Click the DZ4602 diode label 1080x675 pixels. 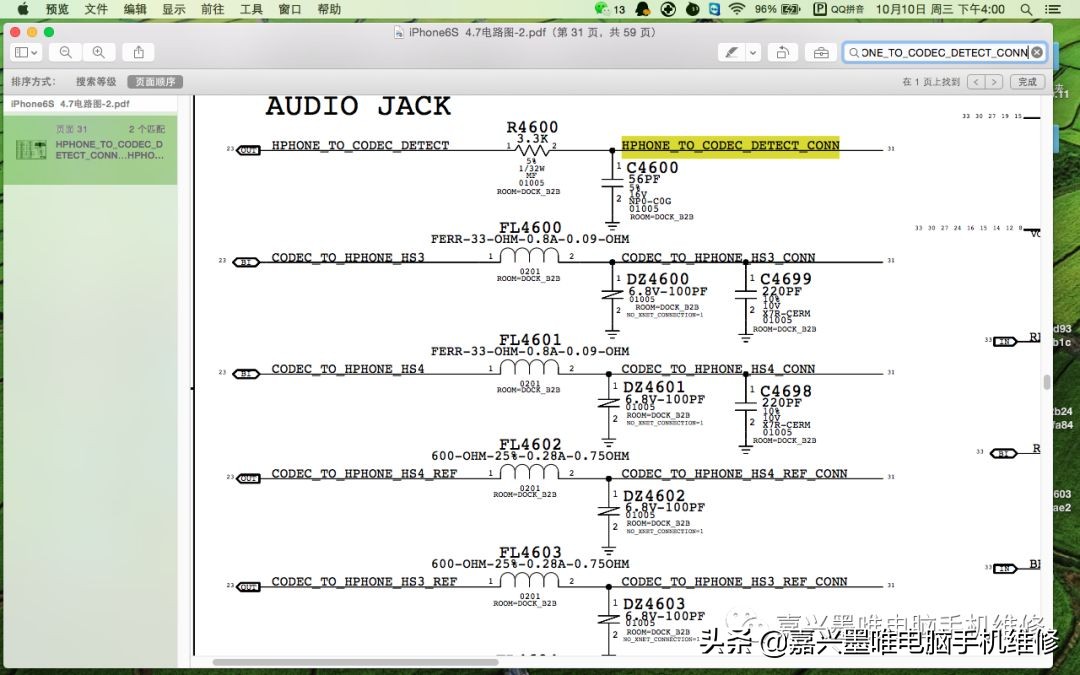654,496
